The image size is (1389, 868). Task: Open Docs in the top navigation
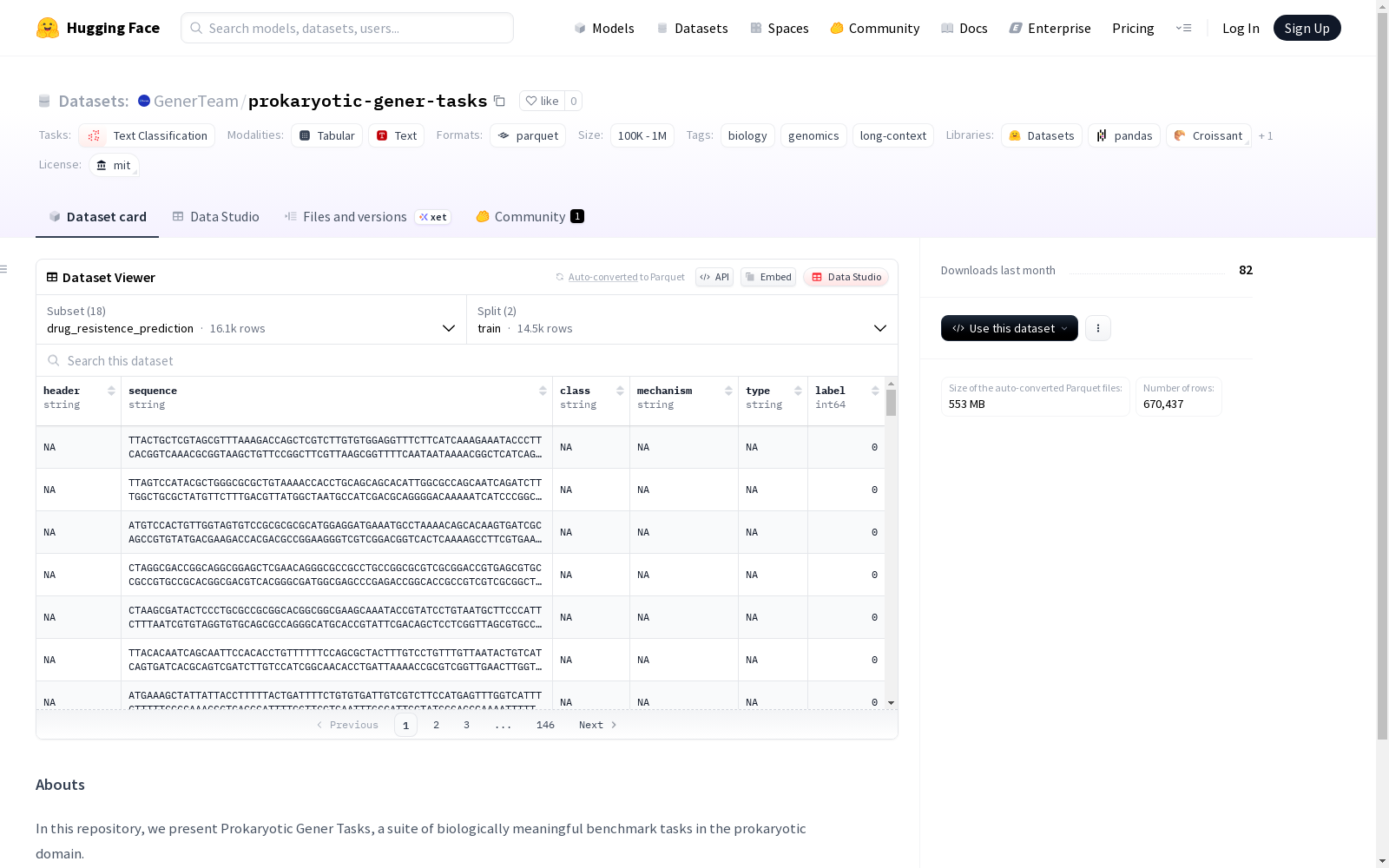point(964,28)
